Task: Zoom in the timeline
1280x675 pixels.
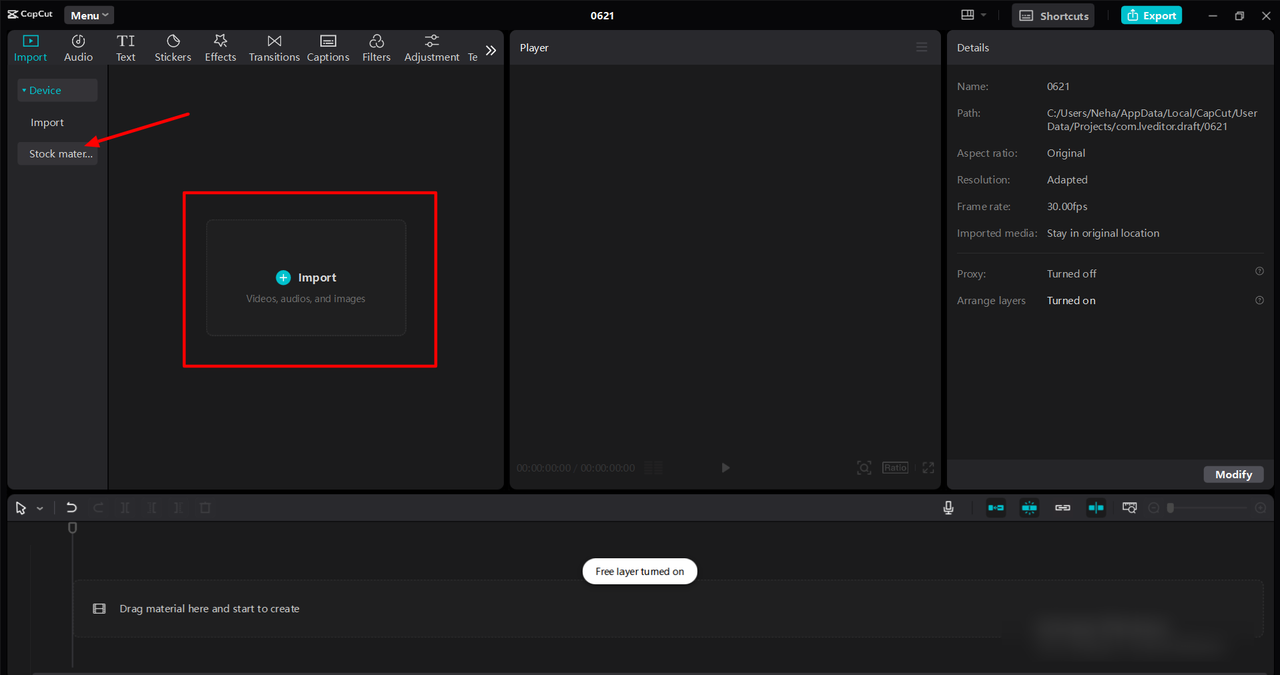Action: tap(1260, 508)
